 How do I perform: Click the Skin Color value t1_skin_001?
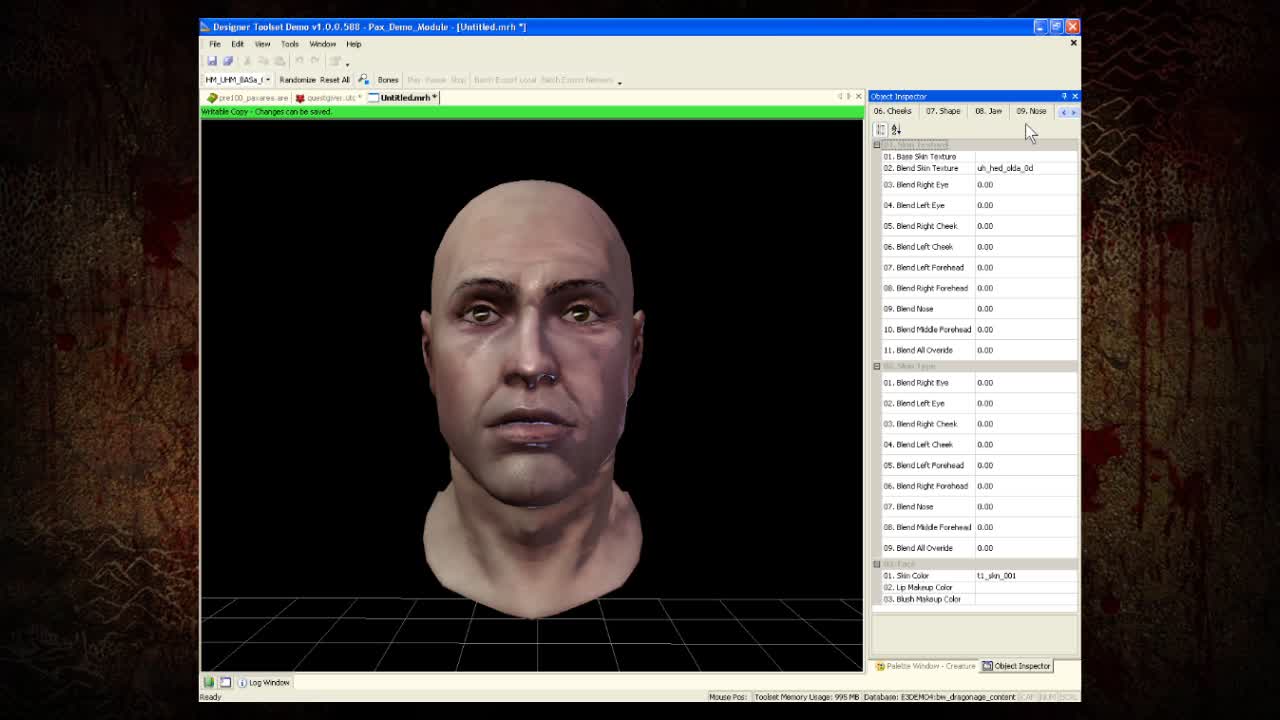coord(1026,576)
